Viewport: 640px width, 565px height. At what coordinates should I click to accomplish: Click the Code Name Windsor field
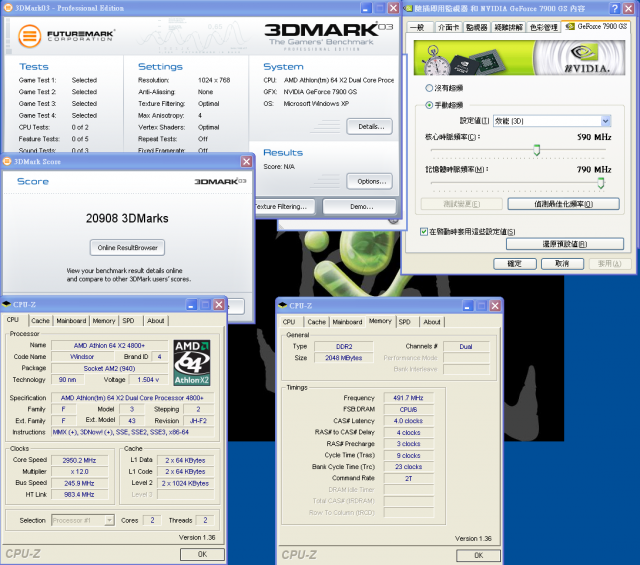(82, 356)
